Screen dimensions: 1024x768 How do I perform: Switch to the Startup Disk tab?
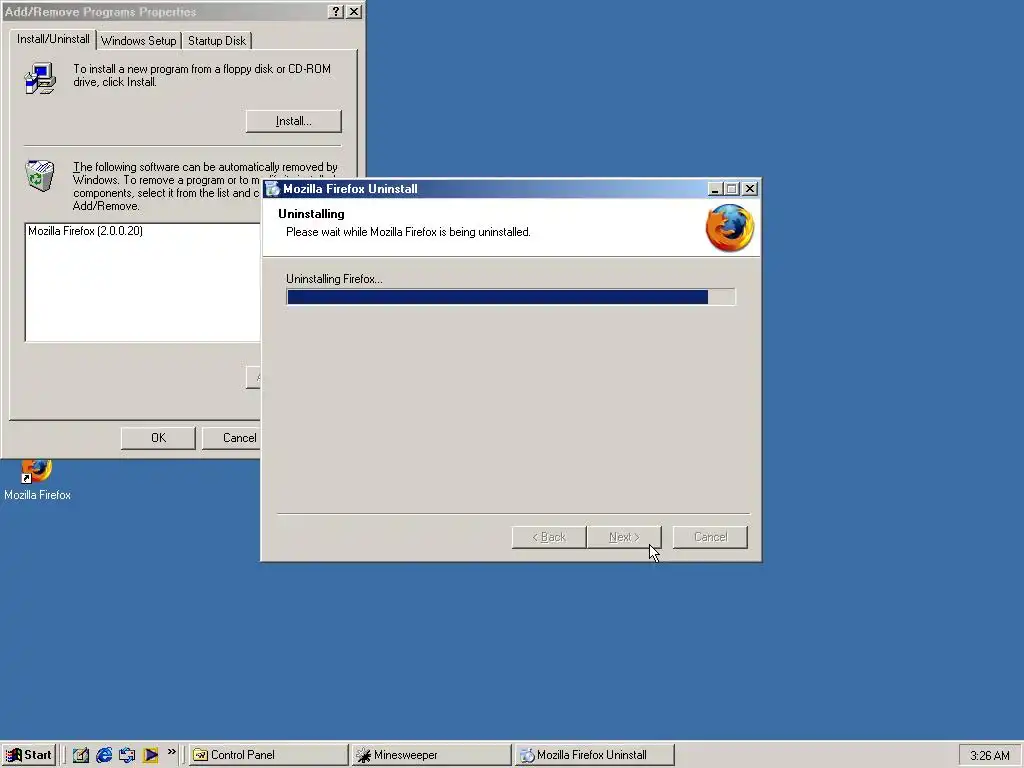[217, 40]
